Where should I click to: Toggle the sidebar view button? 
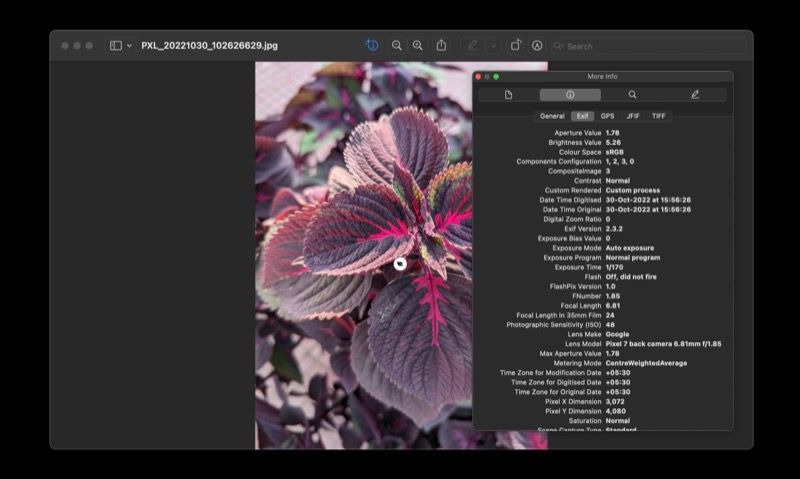(116, 46)
